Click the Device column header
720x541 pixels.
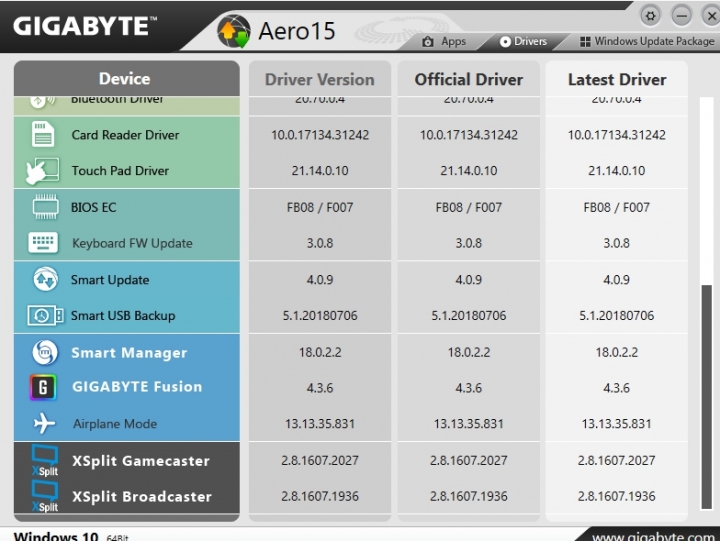click(x=127, y=79)
